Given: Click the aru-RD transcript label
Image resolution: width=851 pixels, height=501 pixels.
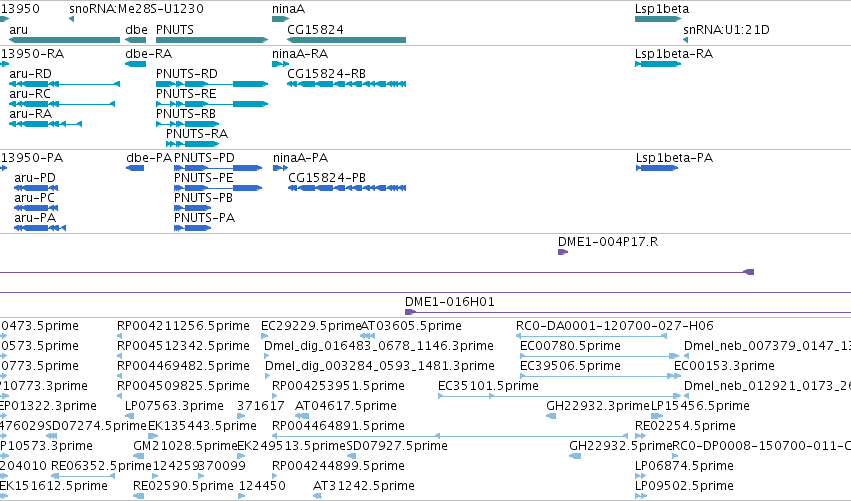Looking at the screenshot, I should (x=30, y=74).
